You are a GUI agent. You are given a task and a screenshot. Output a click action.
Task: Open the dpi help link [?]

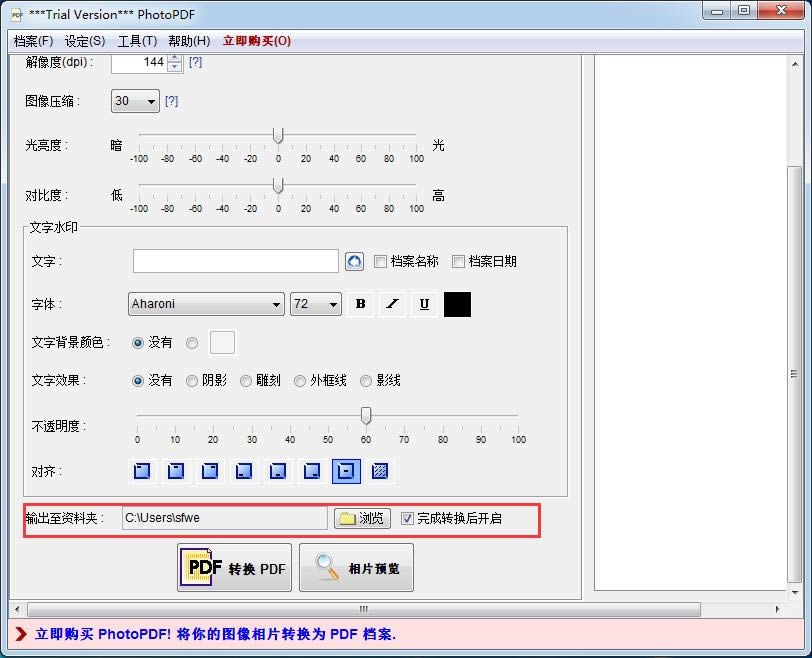click(195, 62)
